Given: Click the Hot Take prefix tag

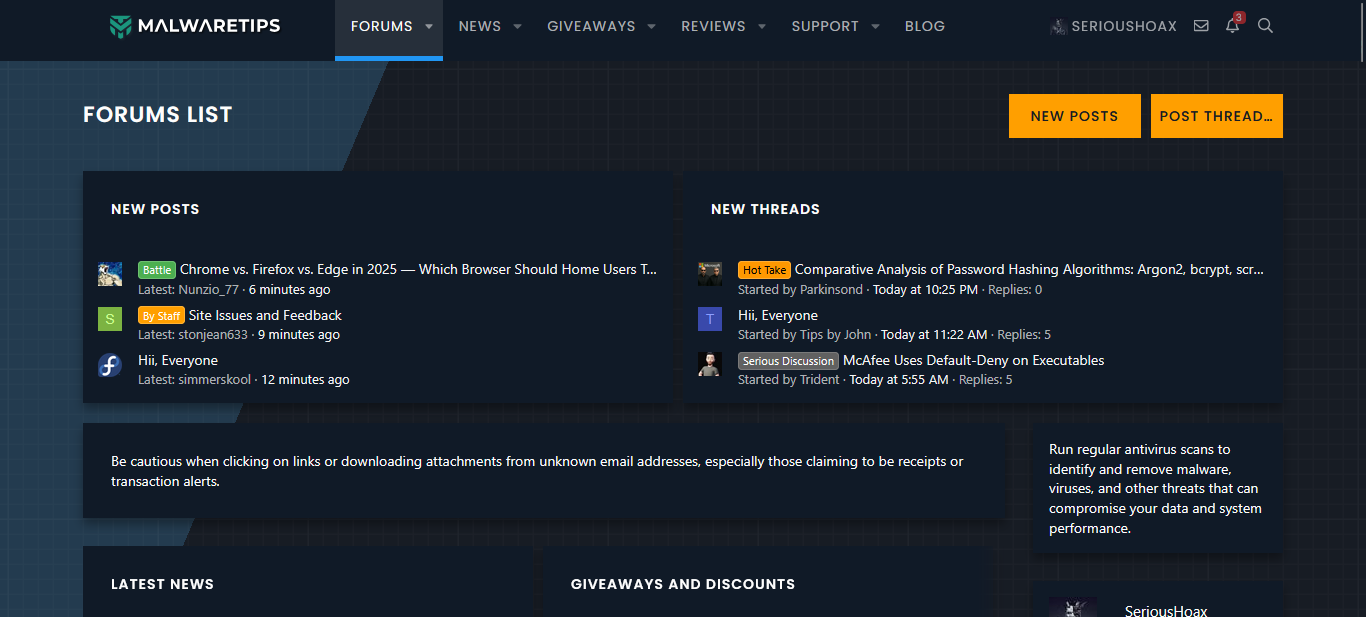Looking at the screenshot, I should [x=764, y=270].
